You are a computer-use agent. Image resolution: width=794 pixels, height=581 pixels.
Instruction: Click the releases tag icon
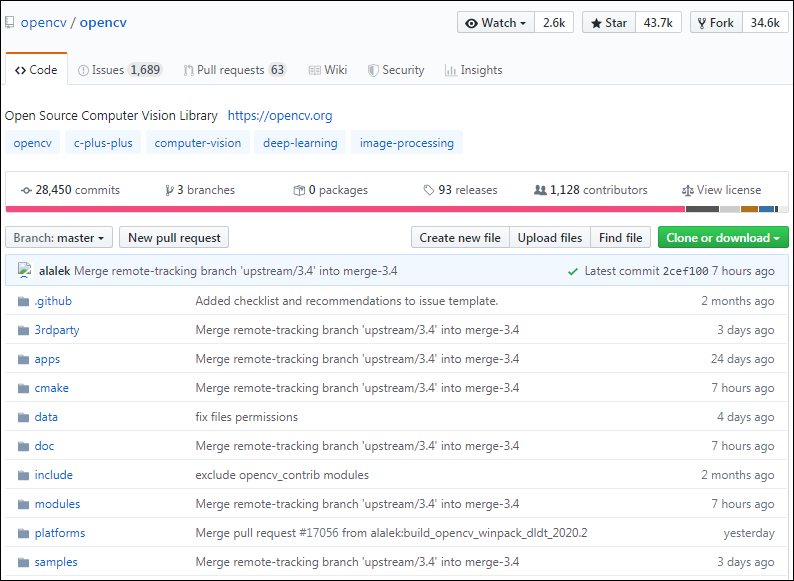tap(429, 190)
